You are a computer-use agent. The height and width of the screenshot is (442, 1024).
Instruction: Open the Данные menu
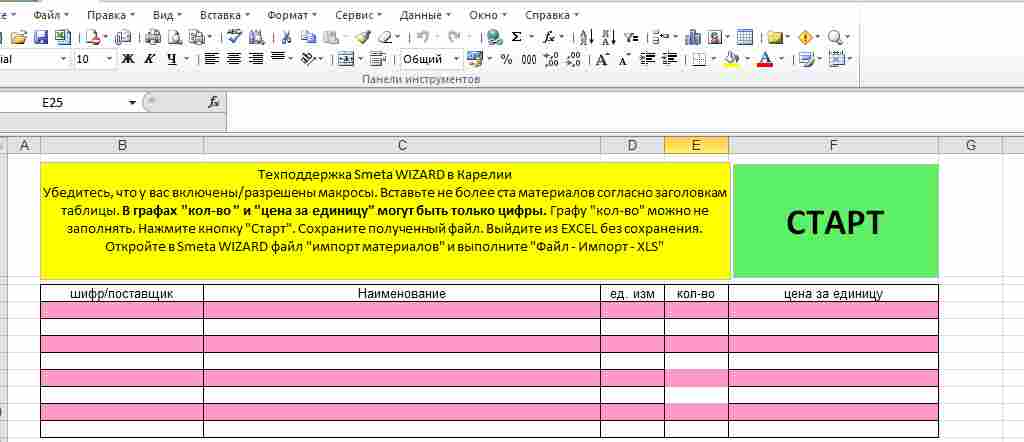pos(424,14)
